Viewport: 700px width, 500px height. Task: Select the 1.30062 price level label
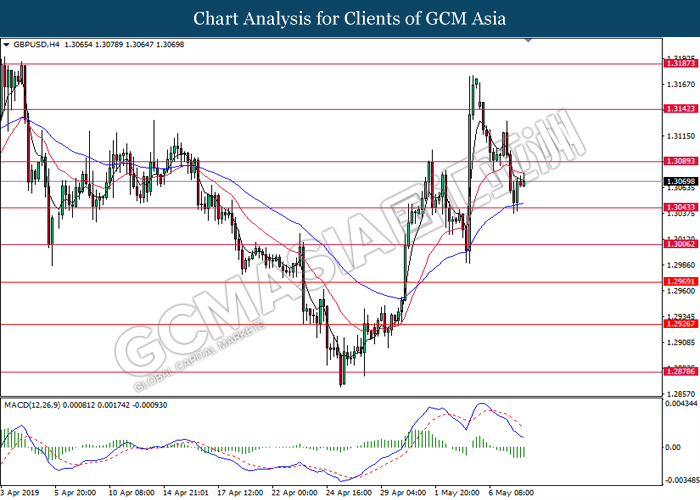680,244
